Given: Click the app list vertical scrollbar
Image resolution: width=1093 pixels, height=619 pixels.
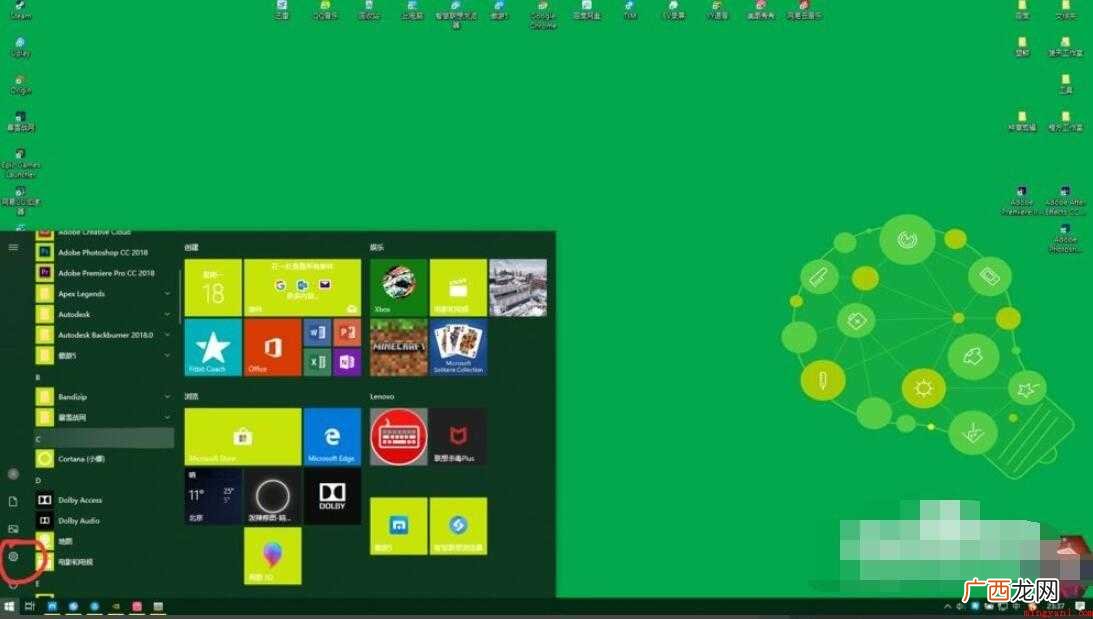Looking at the screenshot, I should tap(180, 296).
